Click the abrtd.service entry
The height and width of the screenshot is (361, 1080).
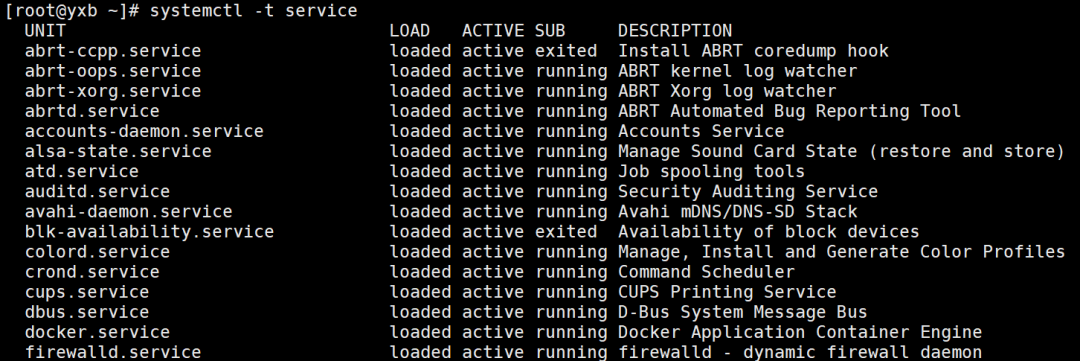(x=92, y=111)
